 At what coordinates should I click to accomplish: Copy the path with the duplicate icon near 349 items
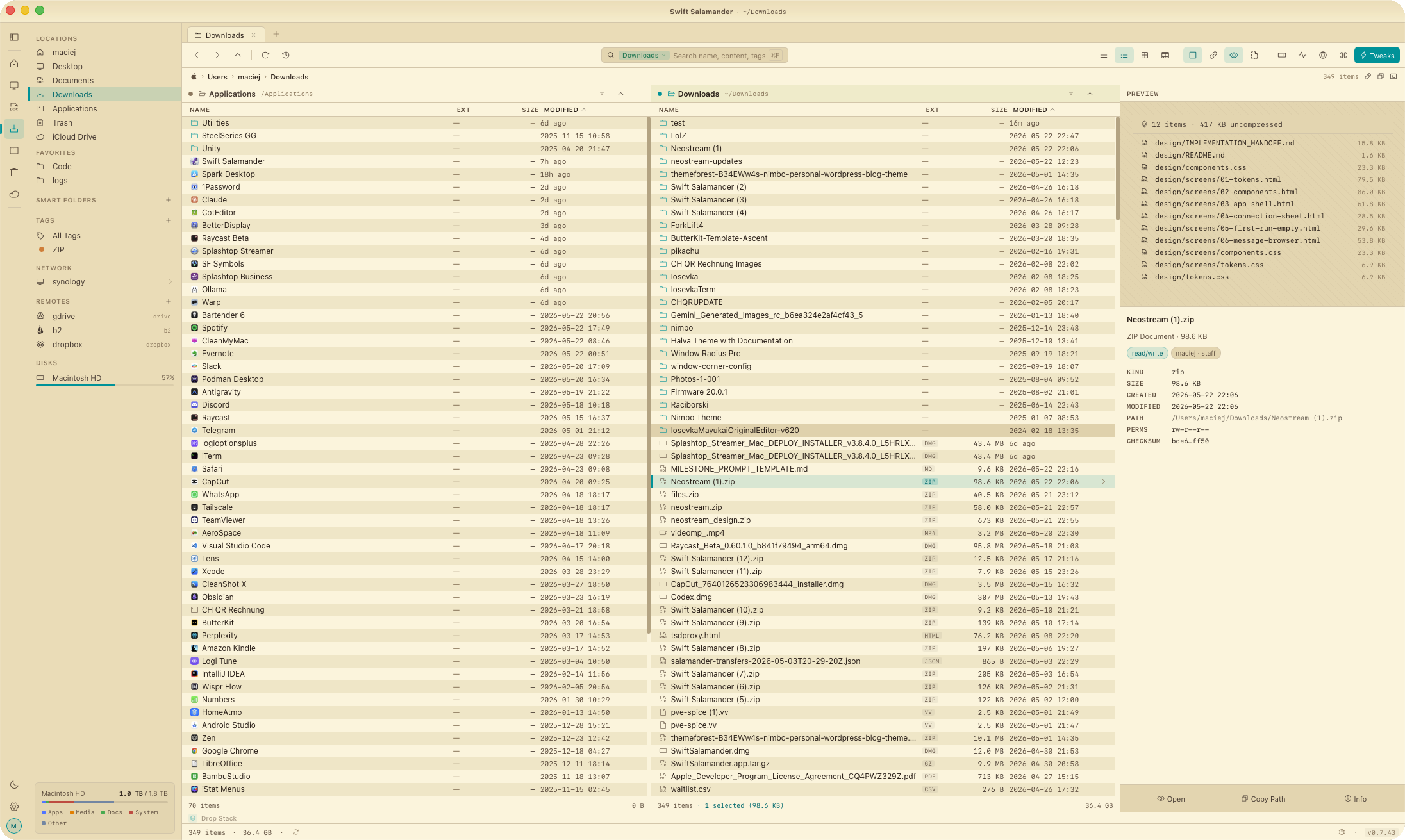(x=1381, y=76)
